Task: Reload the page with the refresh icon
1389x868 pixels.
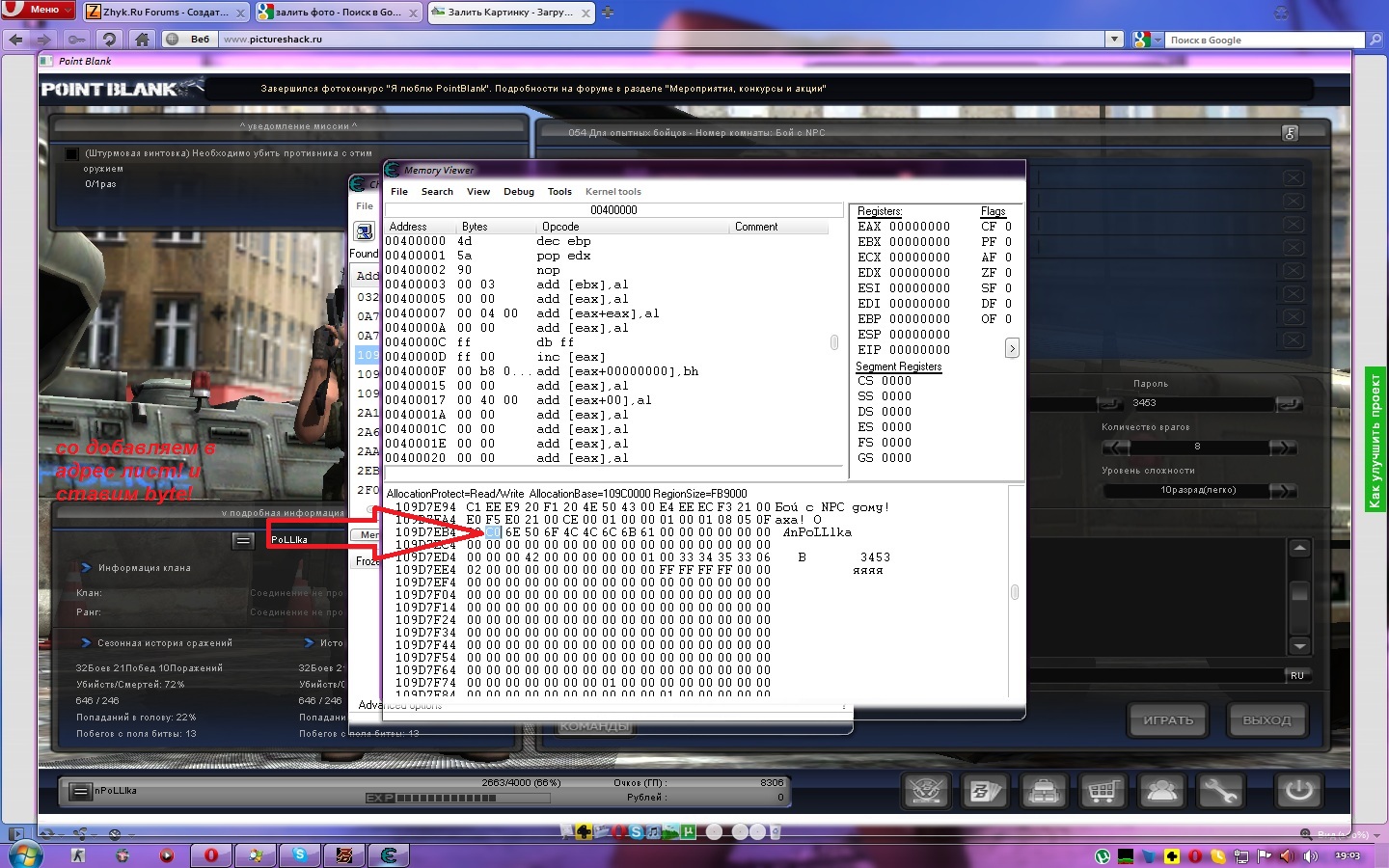Action: pos(109,40)
